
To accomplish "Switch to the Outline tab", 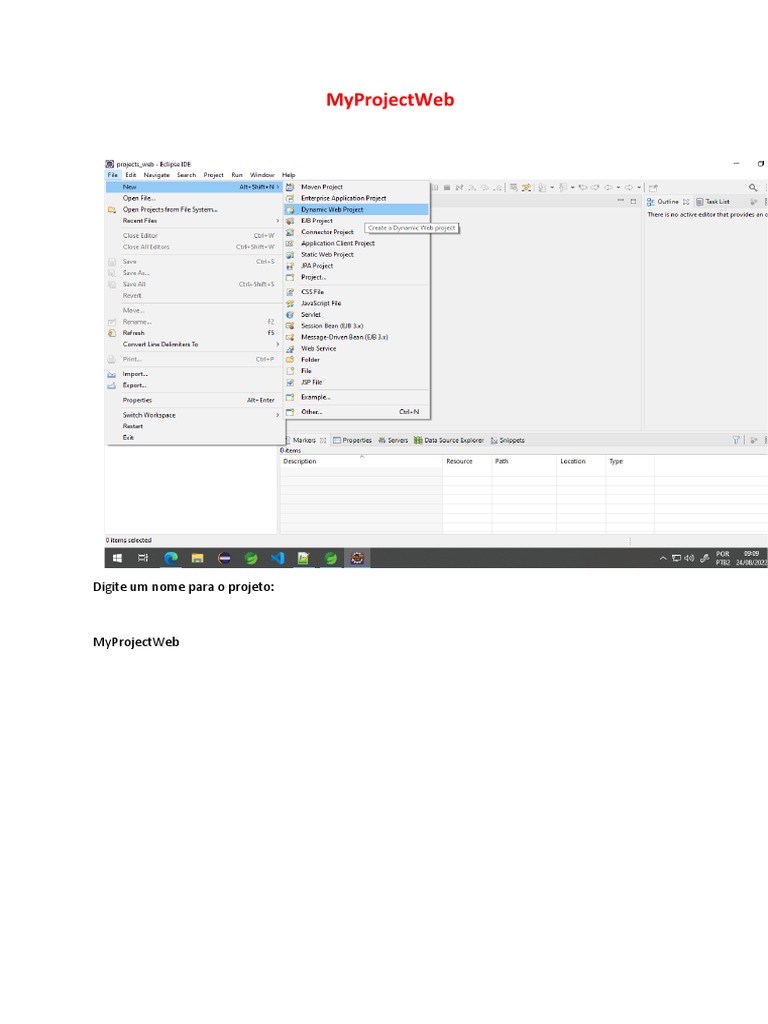I will tap(667, 202).
